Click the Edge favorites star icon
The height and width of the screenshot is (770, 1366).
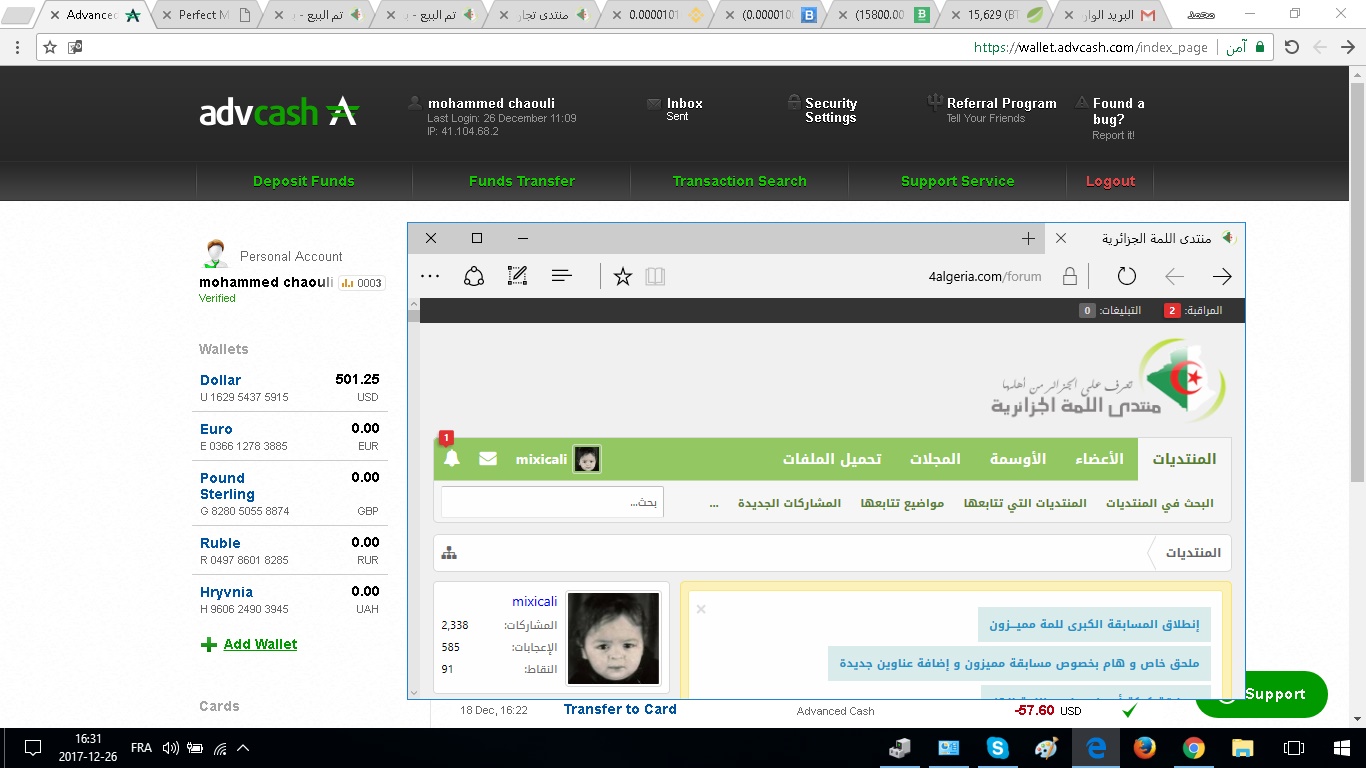point(623,277)
